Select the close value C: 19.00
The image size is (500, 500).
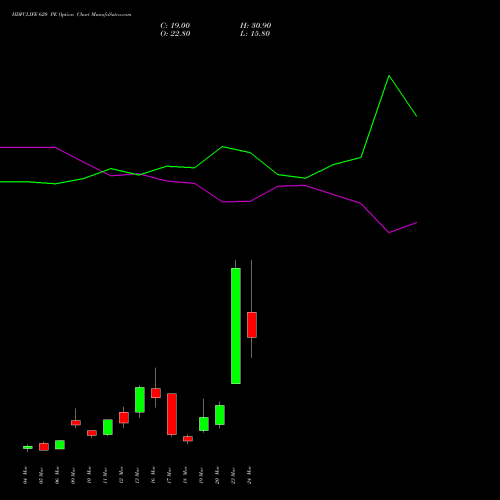click(175, 26)
